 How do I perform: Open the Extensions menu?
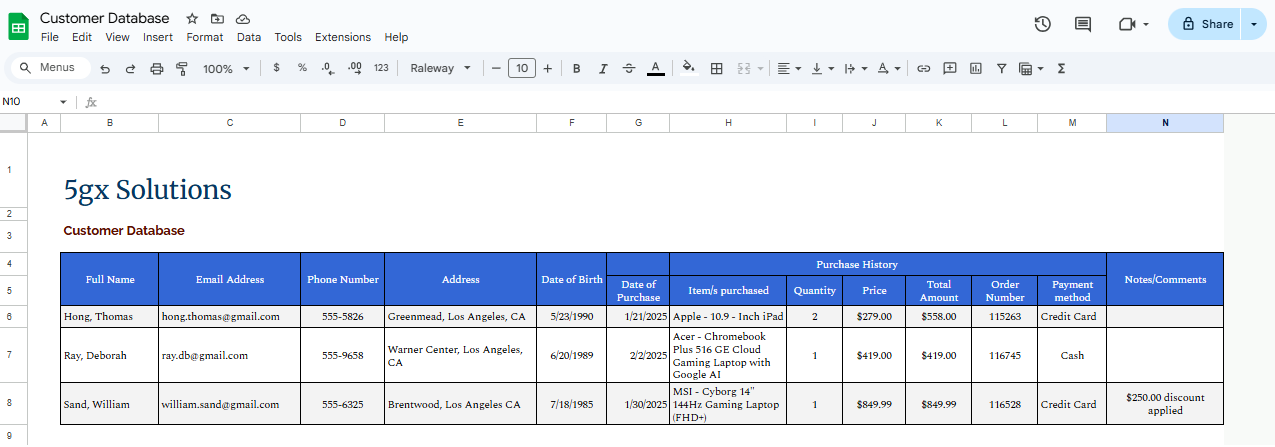point(342,37)
